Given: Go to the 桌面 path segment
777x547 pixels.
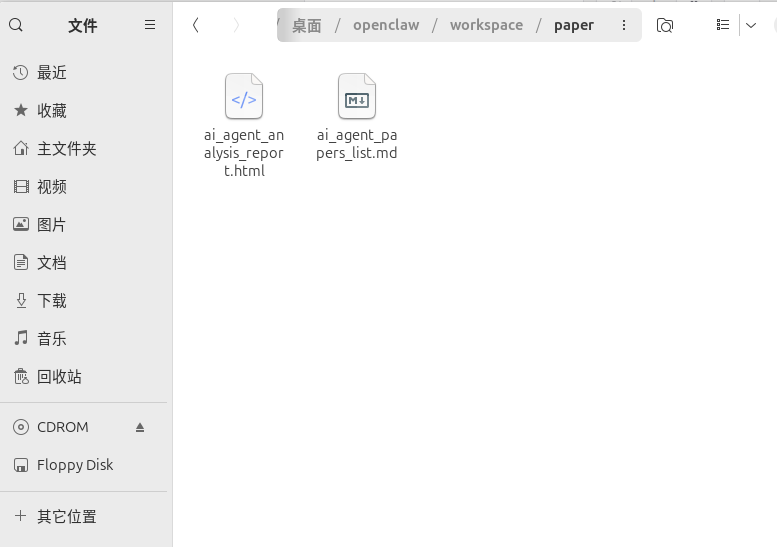Looking at the screenshot, I should [x=307, y=25].
